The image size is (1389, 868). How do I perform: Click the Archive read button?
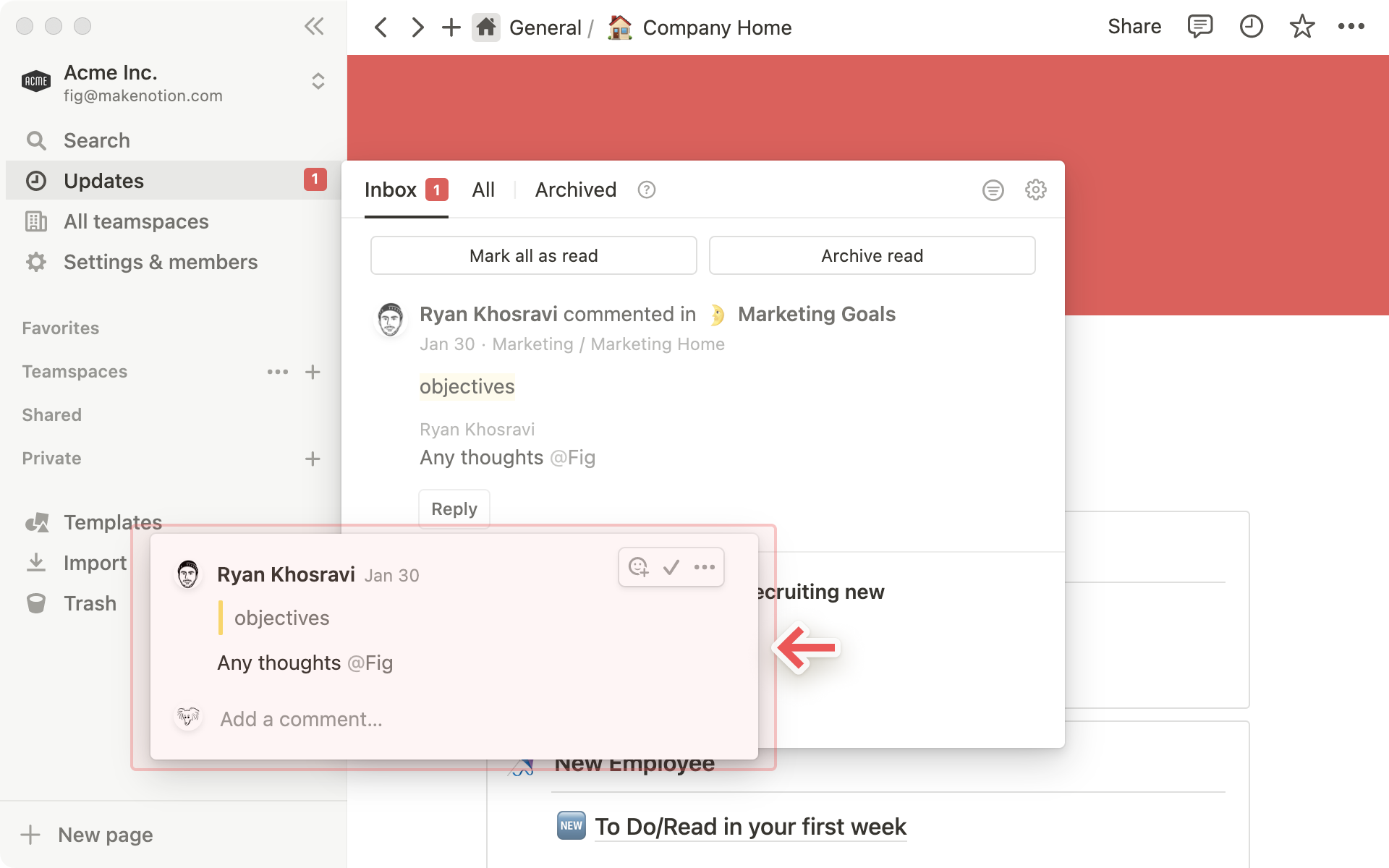click(872, 256)
